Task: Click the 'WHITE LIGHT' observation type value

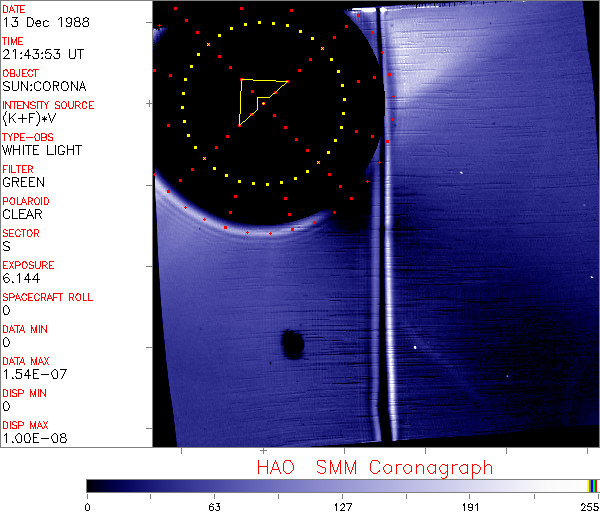Action: point(42,150)
